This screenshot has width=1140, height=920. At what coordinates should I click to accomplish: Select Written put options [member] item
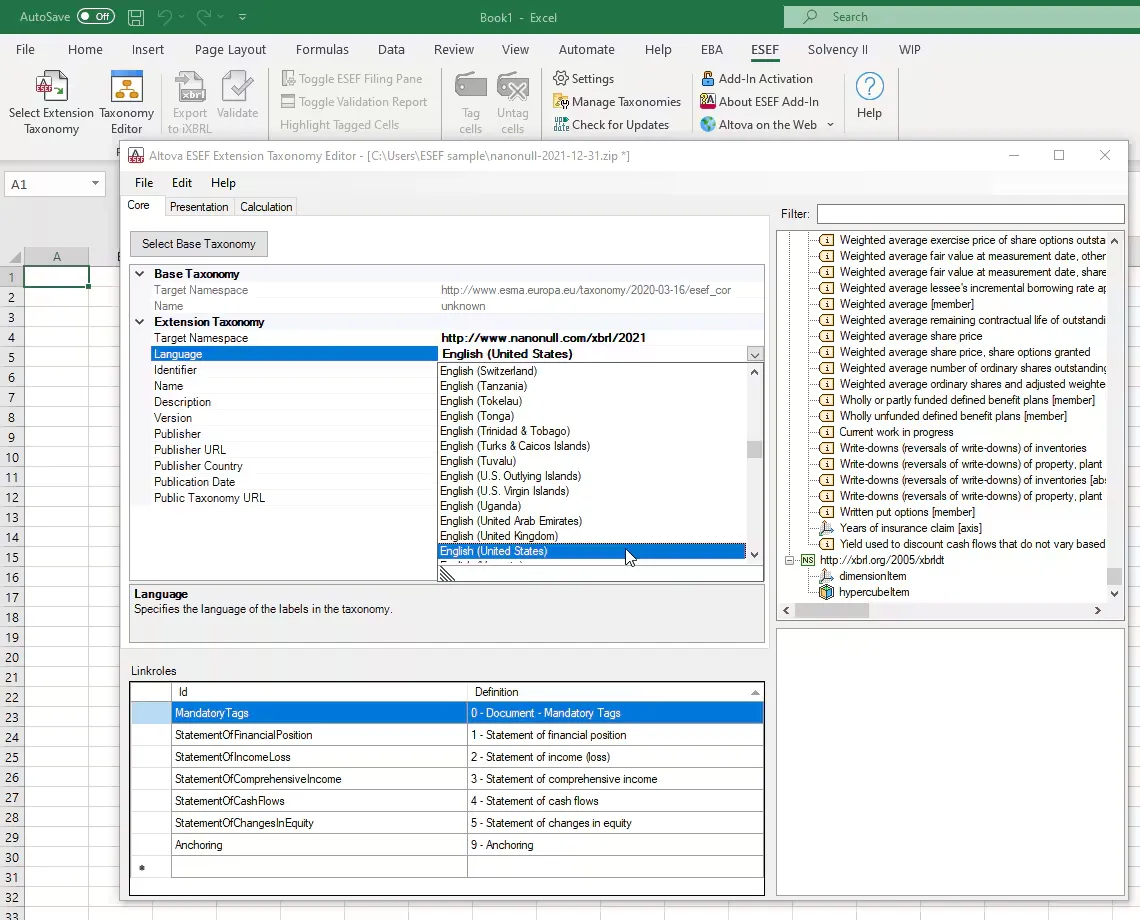907,512
